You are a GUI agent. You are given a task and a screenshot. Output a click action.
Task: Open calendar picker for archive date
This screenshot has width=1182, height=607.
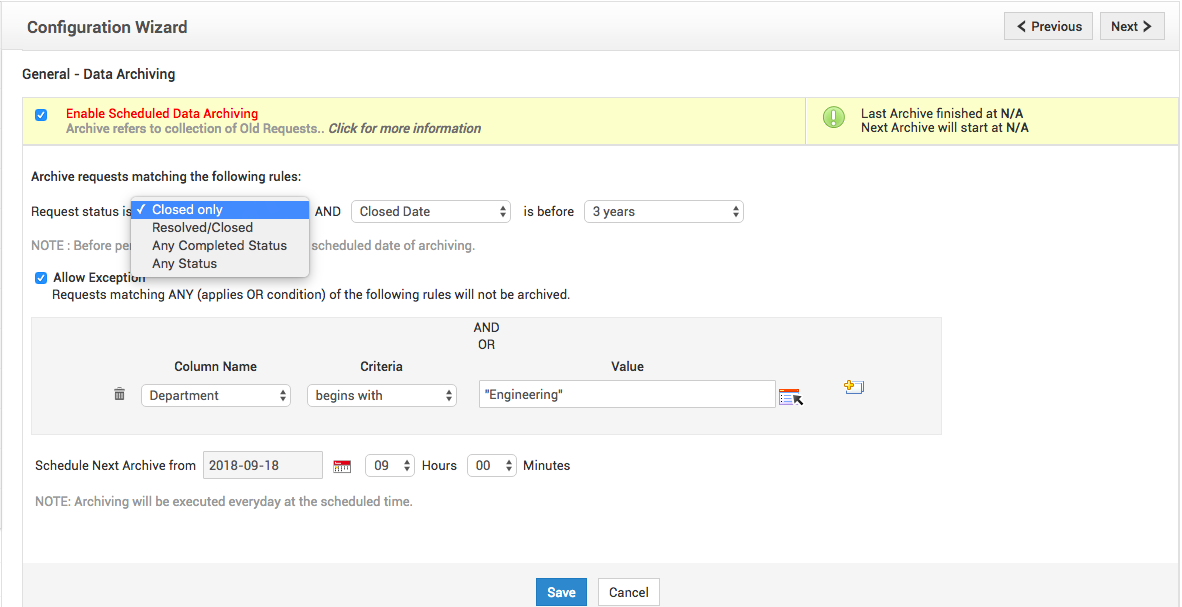tap(342, 466)
